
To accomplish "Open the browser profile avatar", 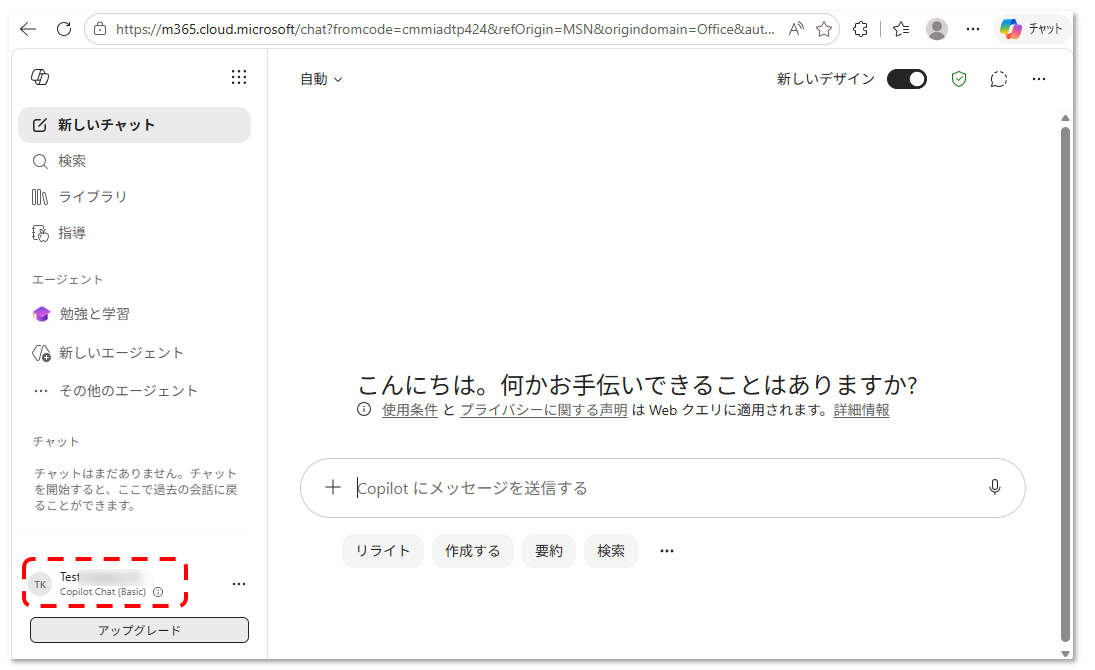I will click(x=936, y=29).
